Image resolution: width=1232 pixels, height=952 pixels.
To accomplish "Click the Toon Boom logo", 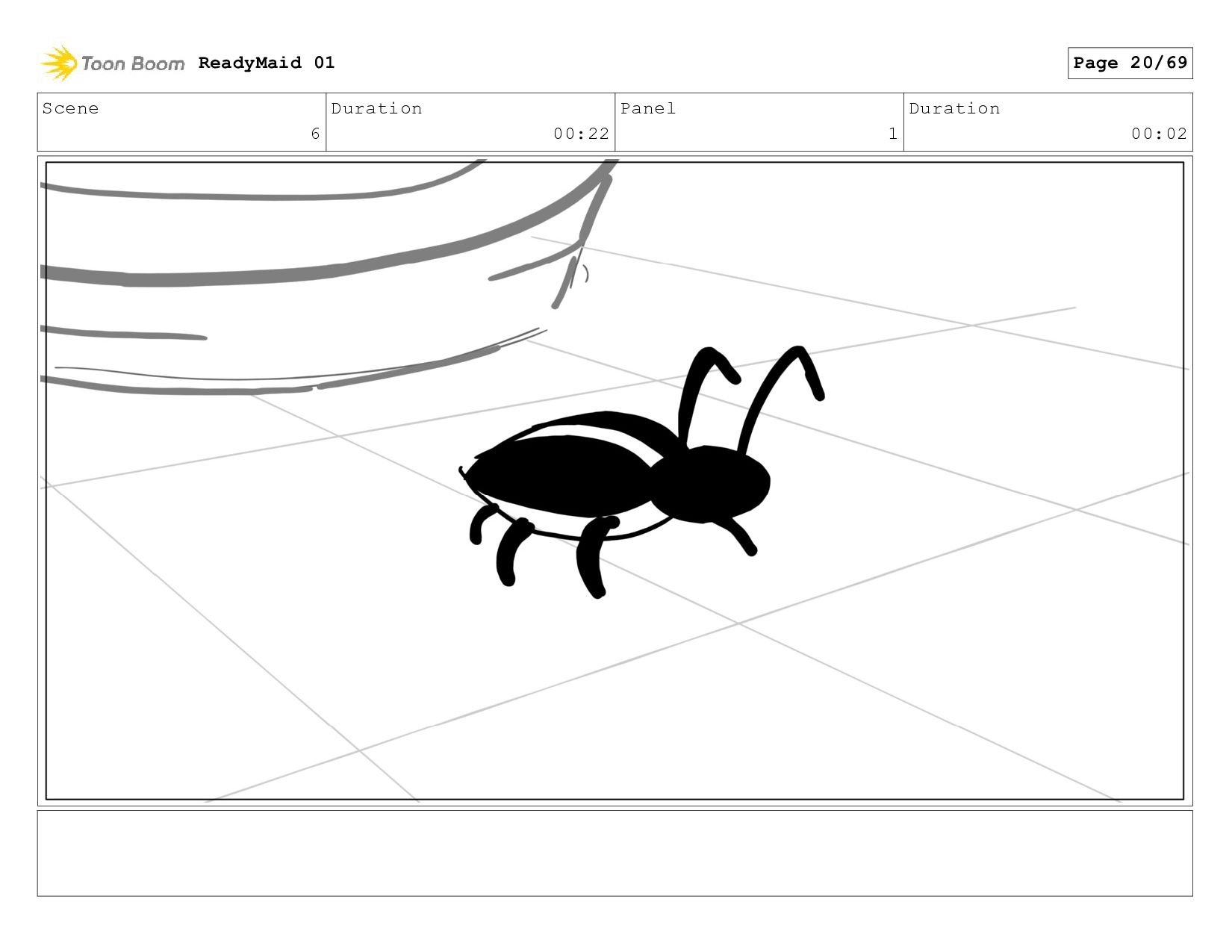I will 112,63.
